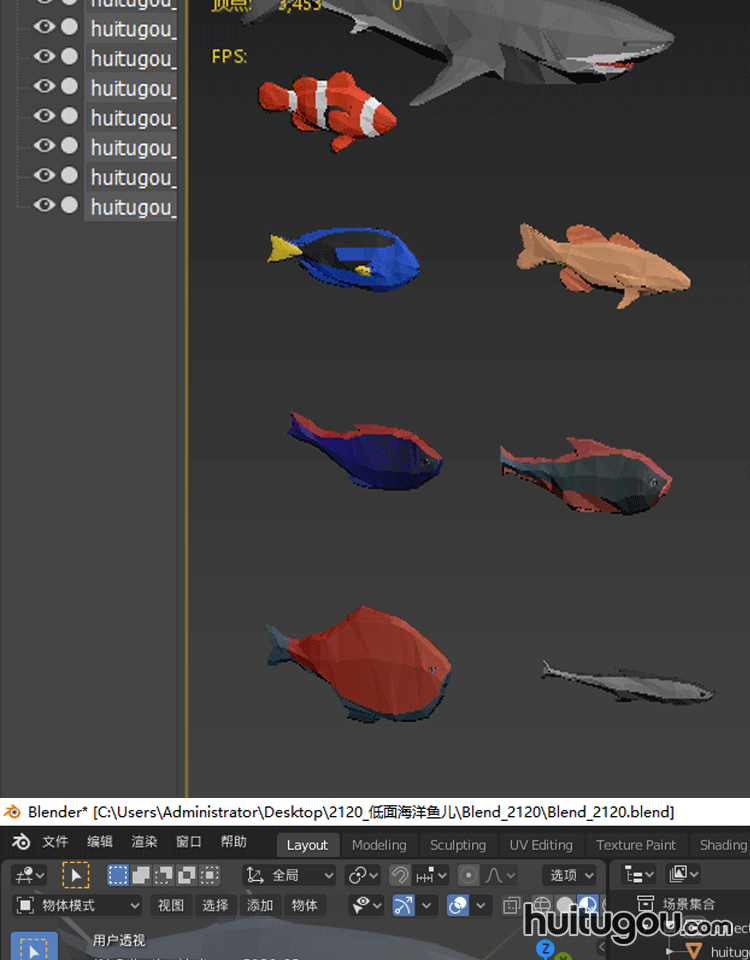This screenshot has height=960, width=750.
Task: Switch to solid shading icon
Action: [x=564, y=906]
